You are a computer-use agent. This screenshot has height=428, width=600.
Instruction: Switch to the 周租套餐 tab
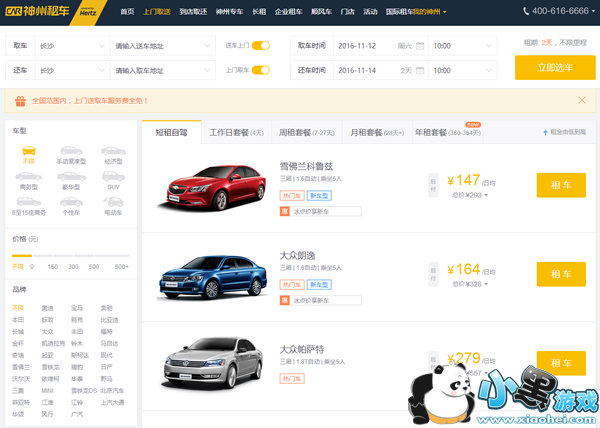[x=307, y=133]
